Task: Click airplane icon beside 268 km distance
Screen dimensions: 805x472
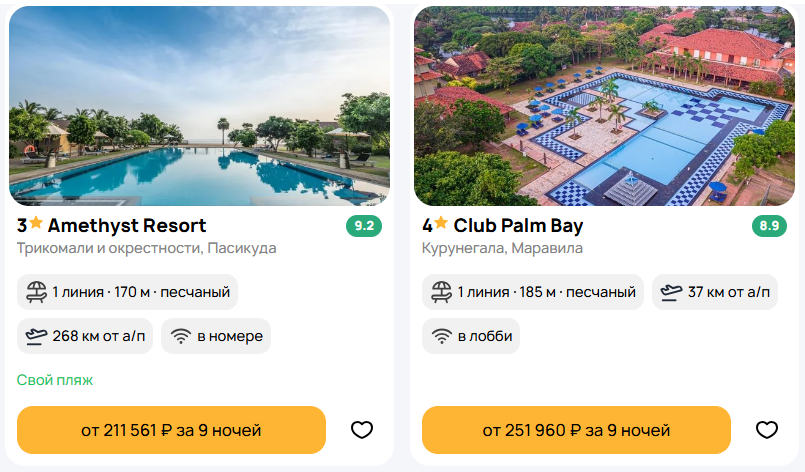Action: pos(37,336)
